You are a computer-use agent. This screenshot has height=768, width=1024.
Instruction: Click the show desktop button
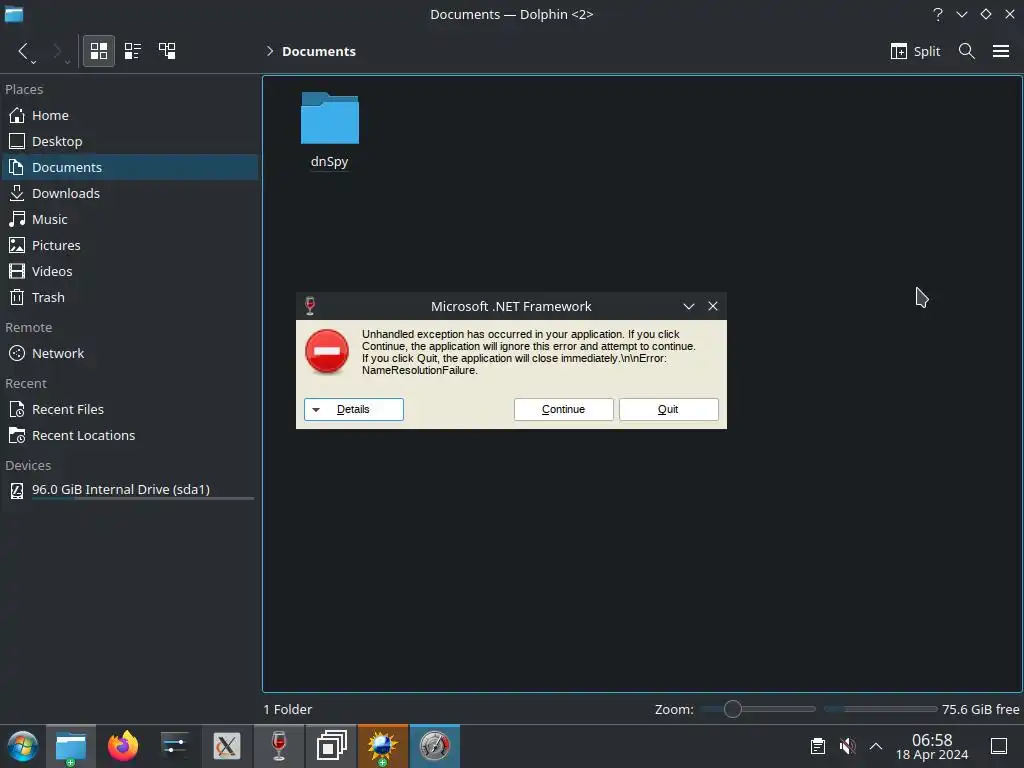(999, 746)
